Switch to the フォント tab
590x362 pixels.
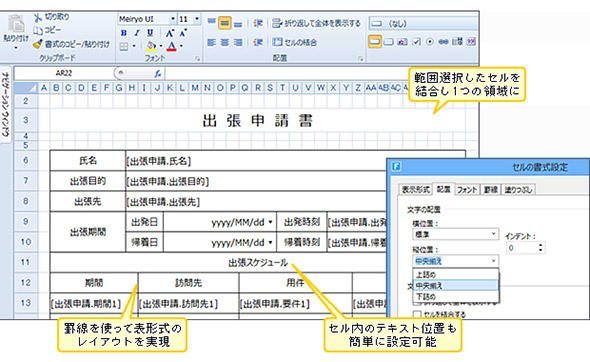(467, 190)
